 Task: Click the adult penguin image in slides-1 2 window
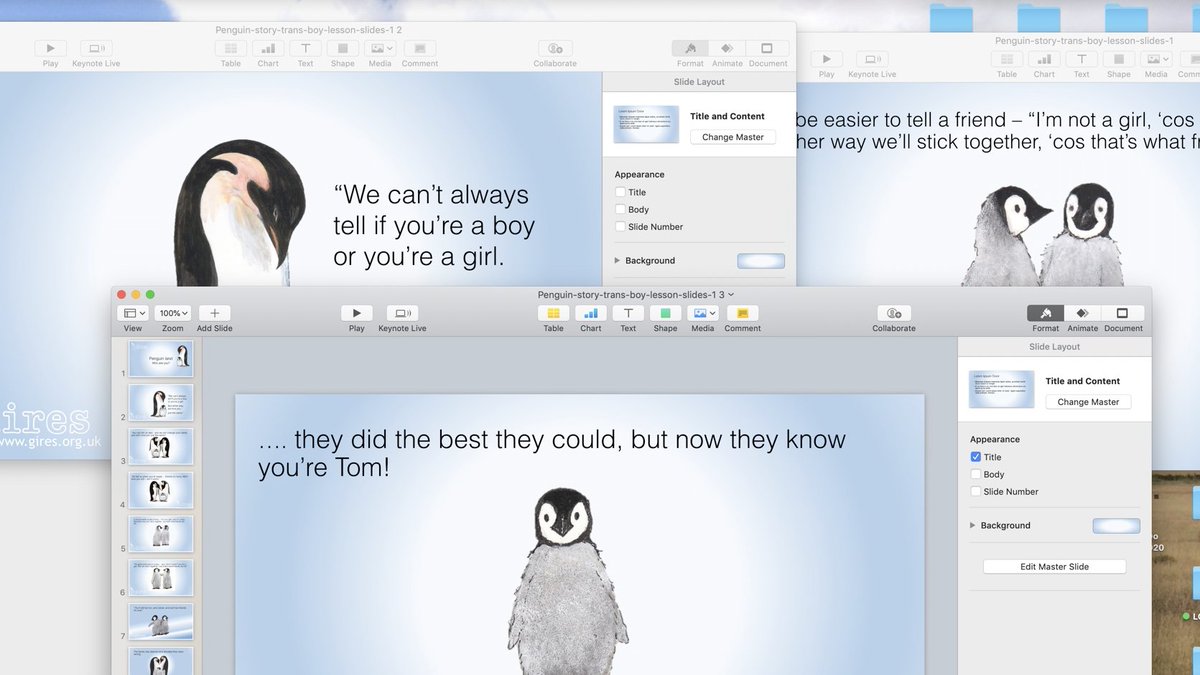[x=240, y=213]
